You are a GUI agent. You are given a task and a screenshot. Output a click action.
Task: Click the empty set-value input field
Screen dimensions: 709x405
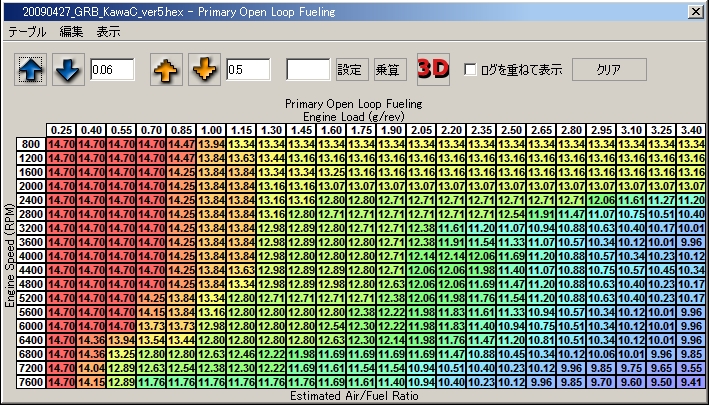308,70
